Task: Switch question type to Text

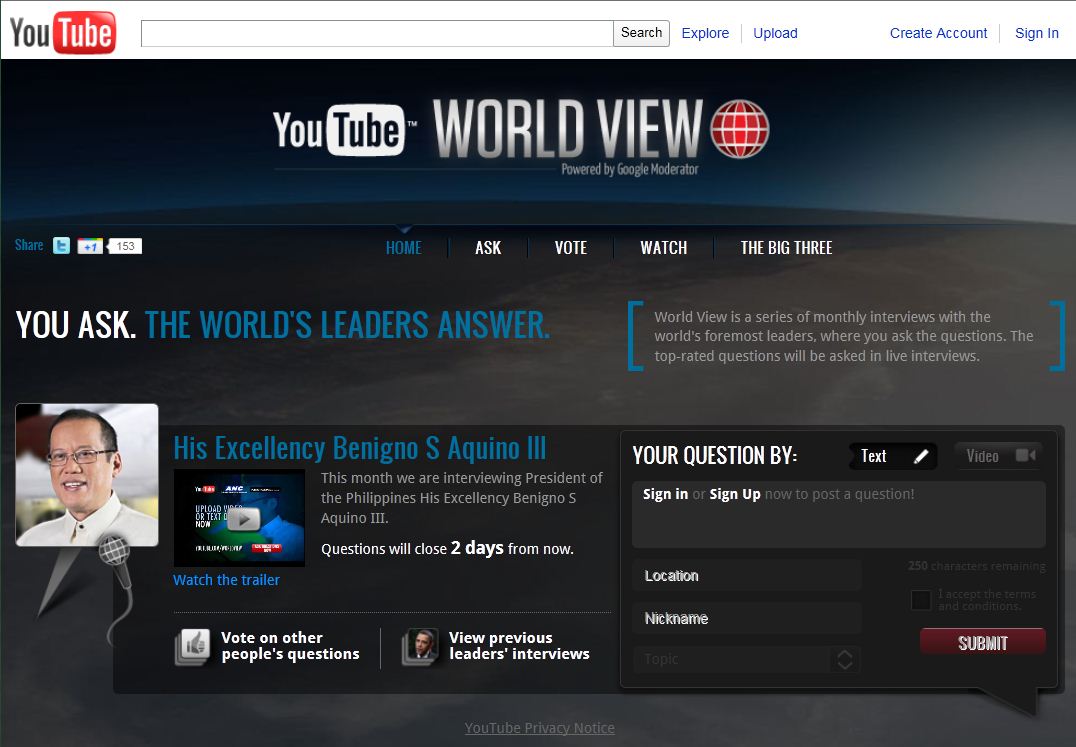Action: pos(893,456)
